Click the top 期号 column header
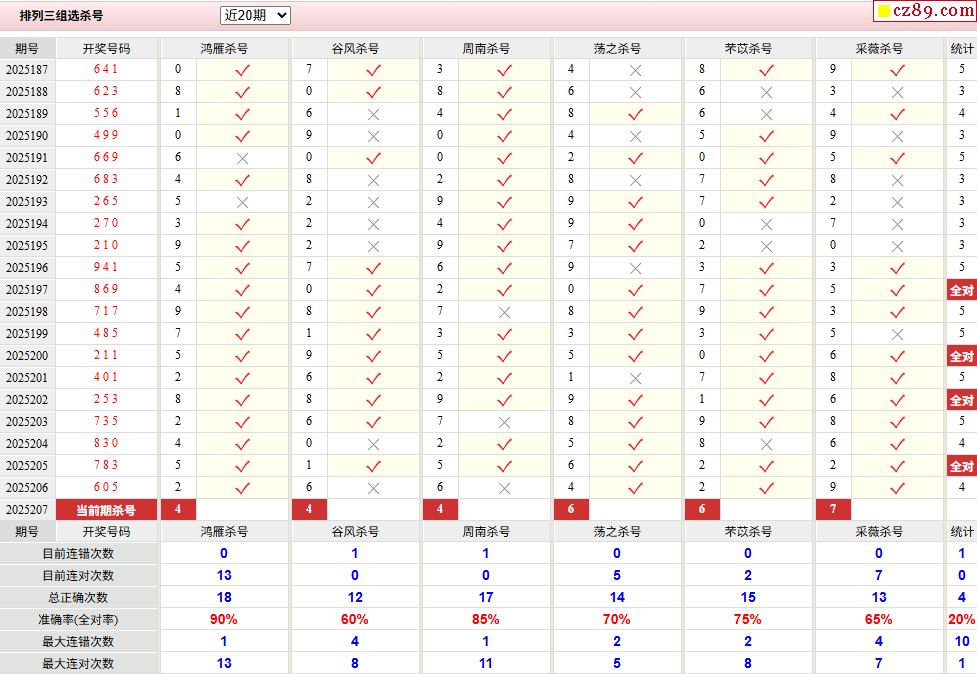The width and height of the screenshot is (977, 674). (27, 49)
